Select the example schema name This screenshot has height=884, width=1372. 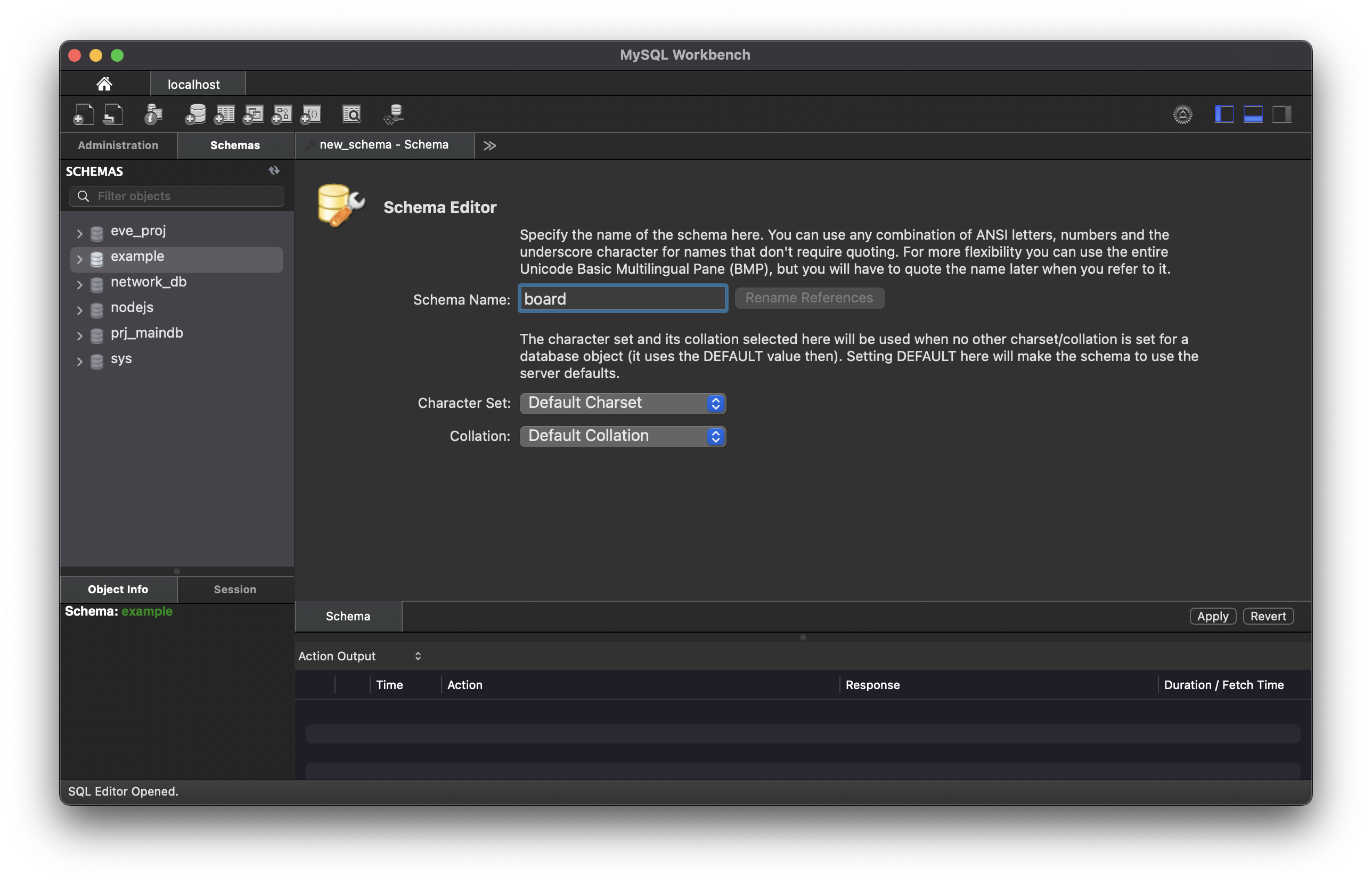click(137, 257)
